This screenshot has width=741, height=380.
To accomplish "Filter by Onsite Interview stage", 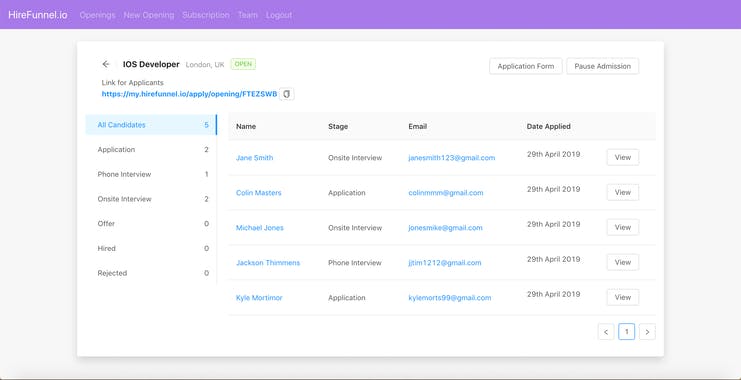I will tap(151, 199).
